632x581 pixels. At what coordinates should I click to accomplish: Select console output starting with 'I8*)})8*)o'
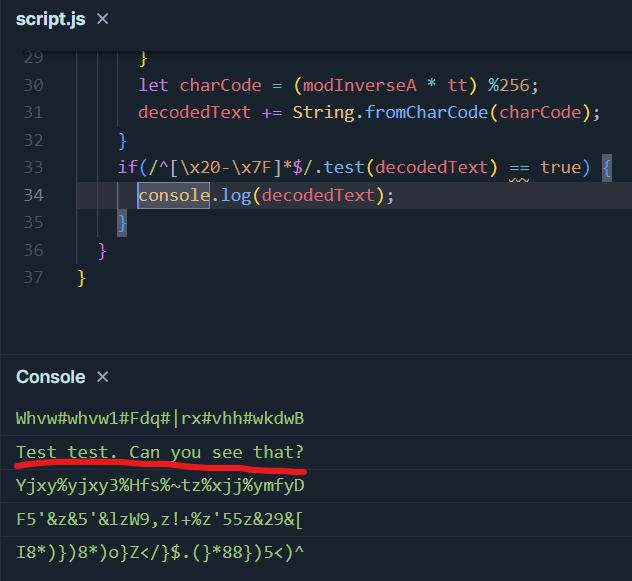[x=160, y=553]
